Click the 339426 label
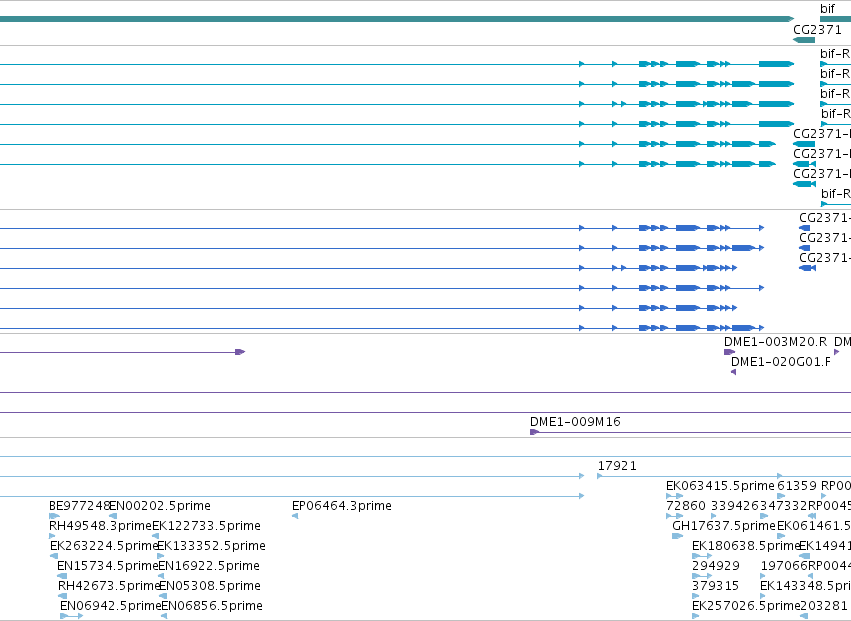Viewport: 851px width, 621px height. point(735,506)
